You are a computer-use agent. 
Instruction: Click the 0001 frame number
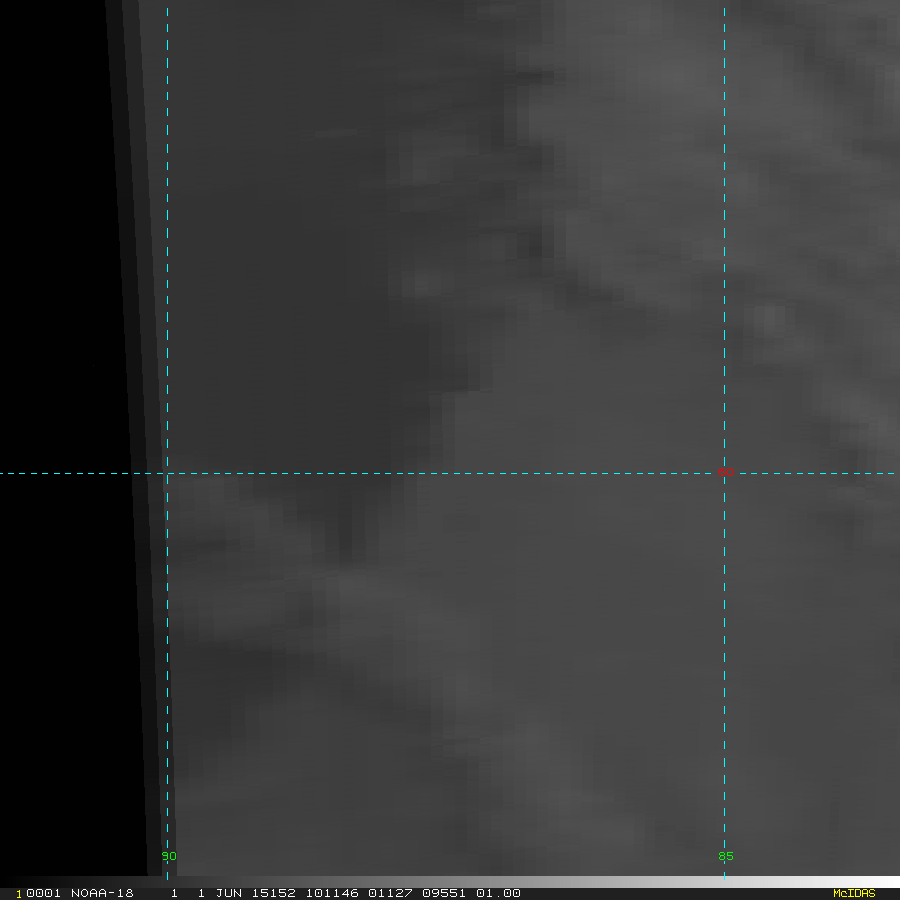(43, 893)
